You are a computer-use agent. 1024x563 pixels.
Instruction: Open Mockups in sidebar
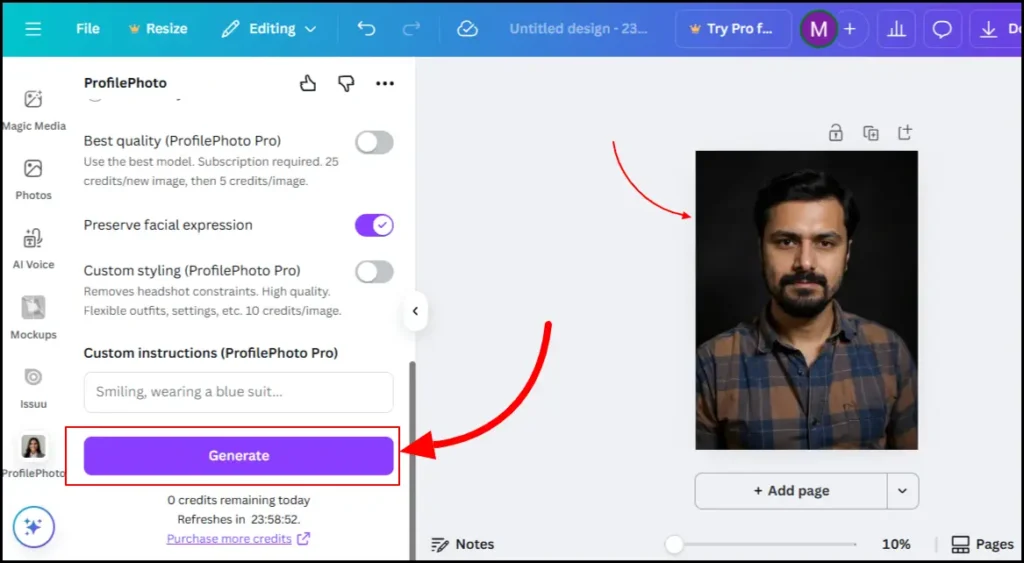click(x=33, y=318)
